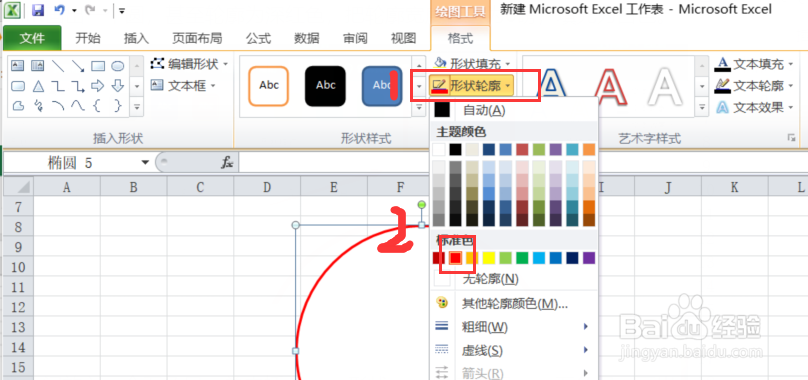Select the left brace shape
Screen dimensions: 808x380
96,106
